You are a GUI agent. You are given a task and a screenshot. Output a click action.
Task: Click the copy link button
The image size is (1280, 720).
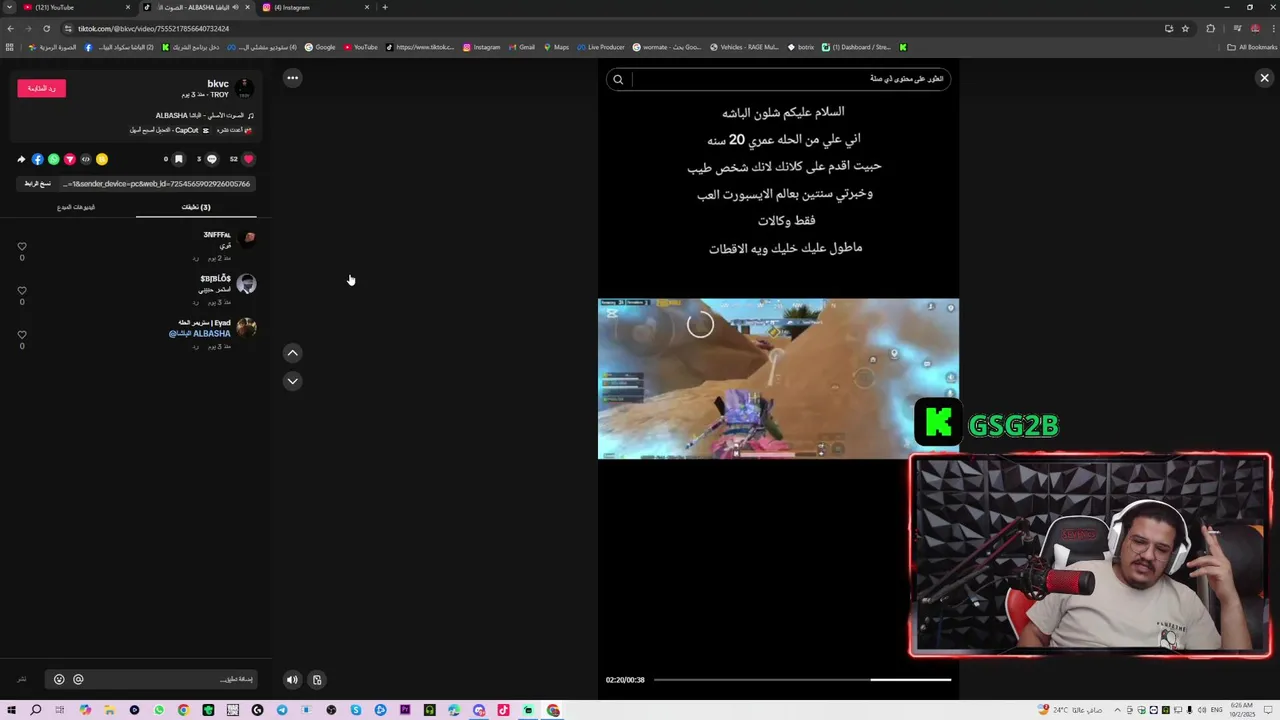pos(38,184)
